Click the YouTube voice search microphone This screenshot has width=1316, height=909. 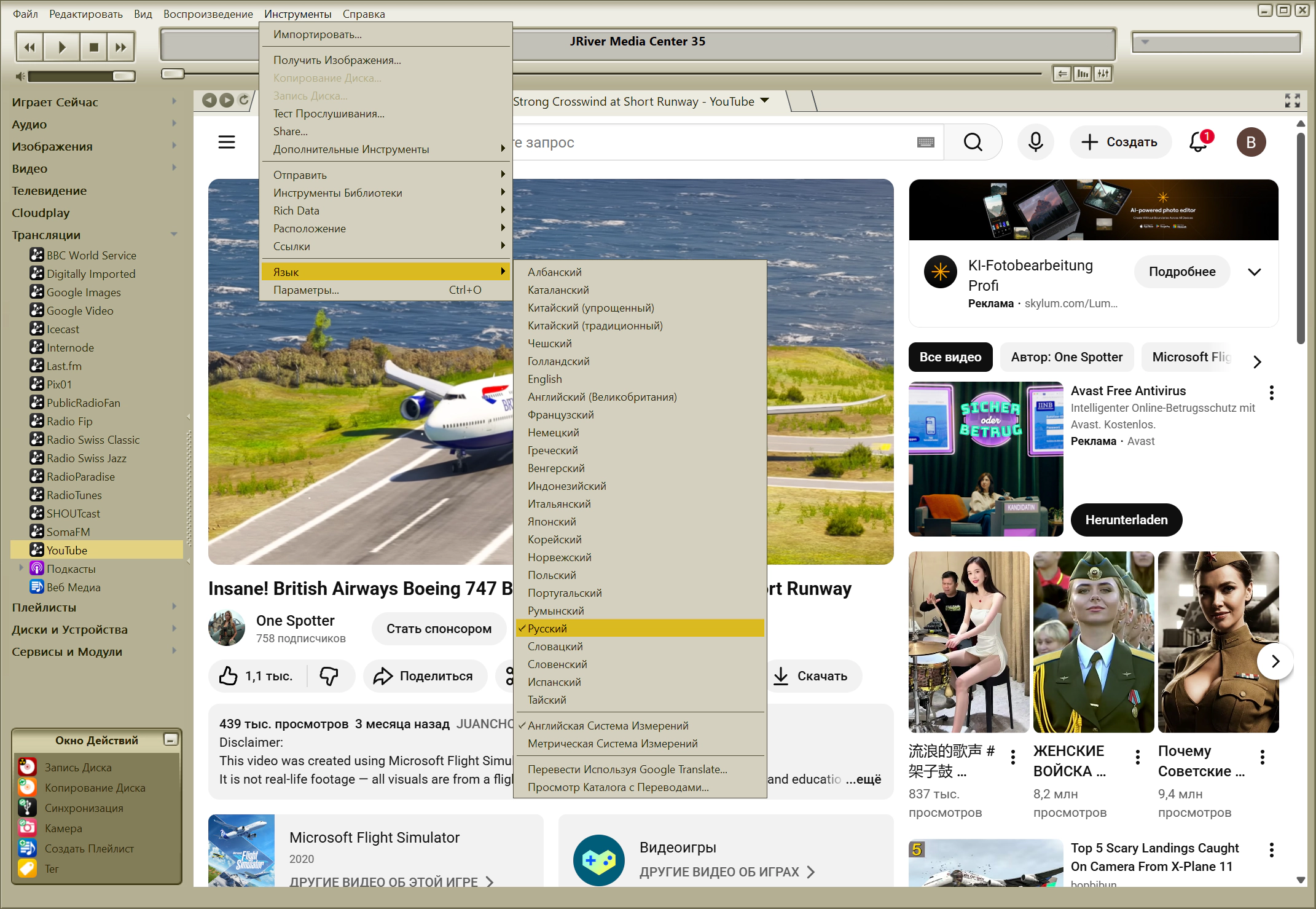pyautogui.click(x=1035, y=142)
